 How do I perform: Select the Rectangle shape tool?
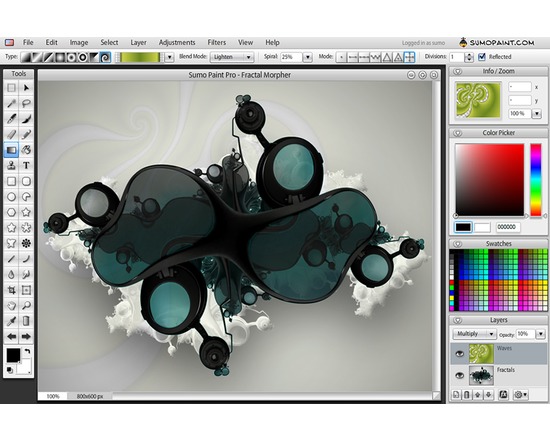(12, 181)
